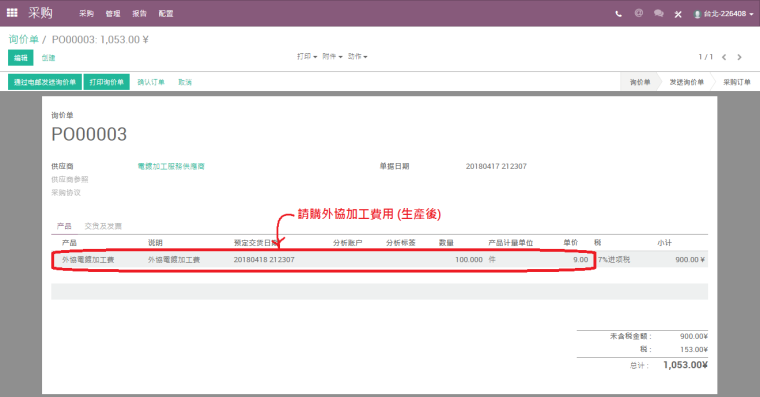Open the conversations chat bubble icon
This screenshot has width=760, height=397.
point(658,13)
